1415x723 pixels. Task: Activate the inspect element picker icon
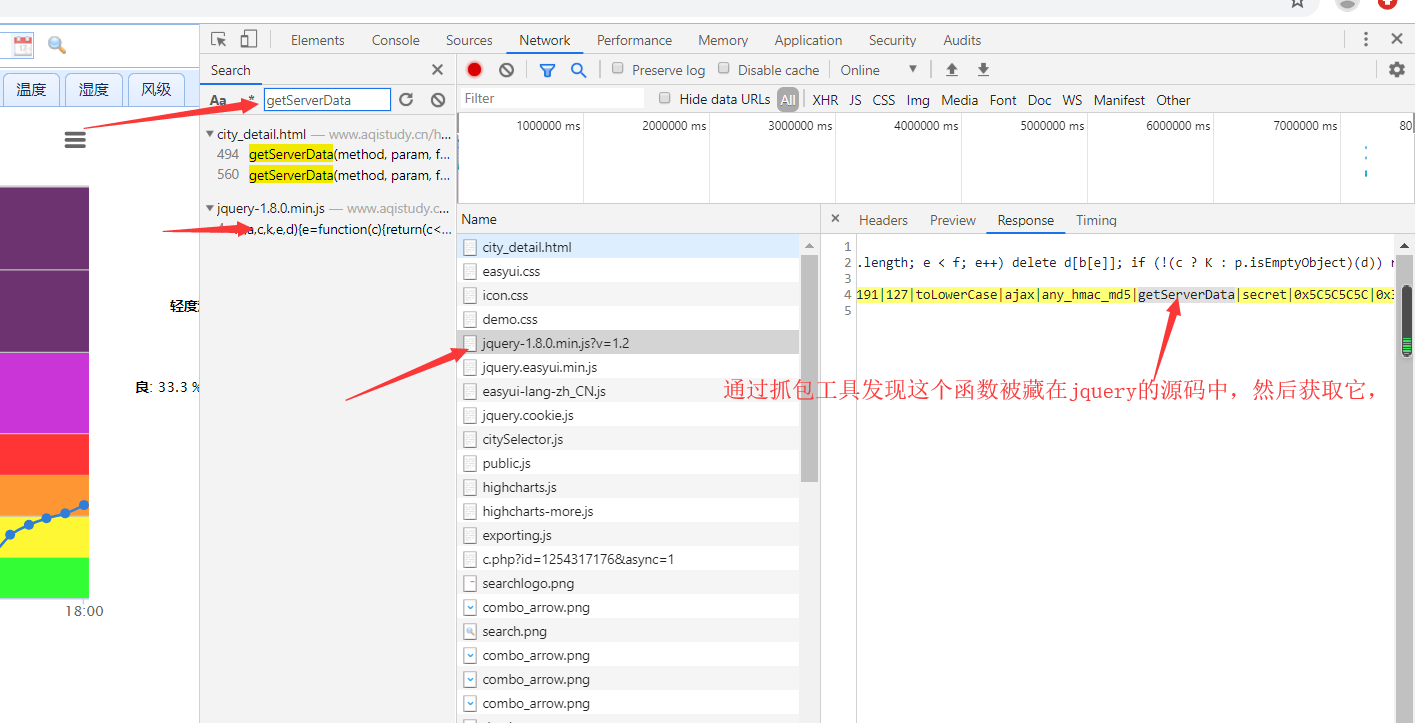pyautogui.click(x=219, y=40)
